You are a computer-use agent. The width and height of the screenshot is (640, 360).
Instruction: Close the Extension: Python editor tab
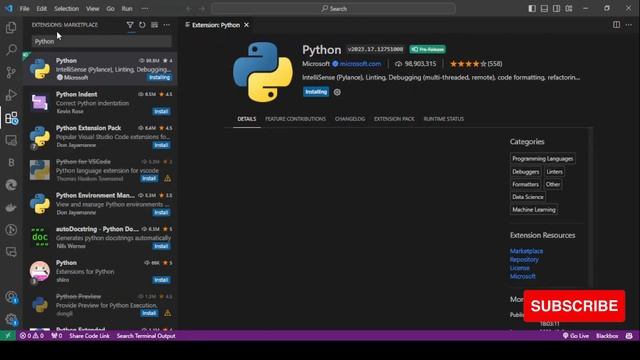tap(247, 25)
